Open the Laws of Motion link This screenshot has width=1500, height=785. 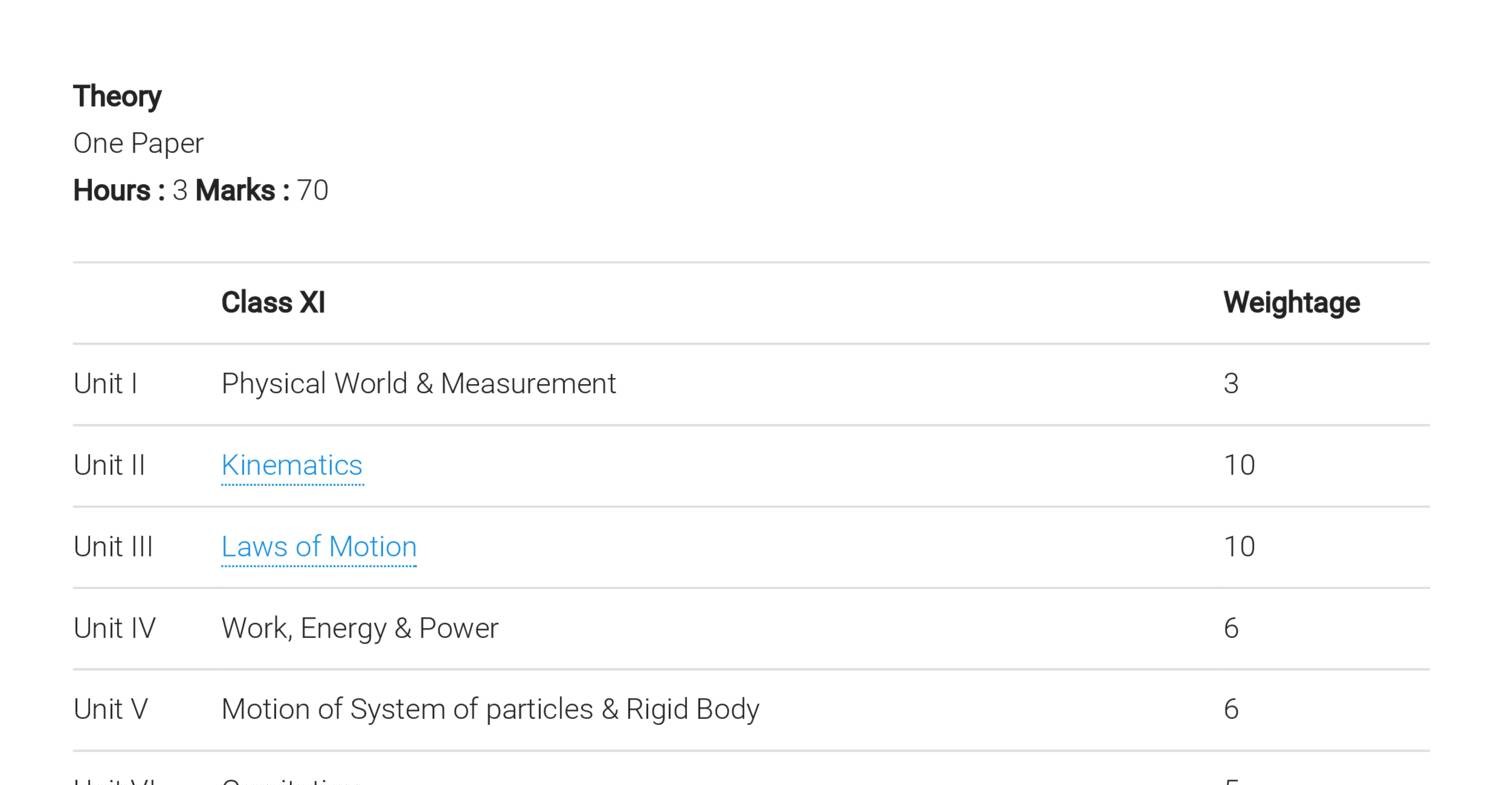click(318, 547)
